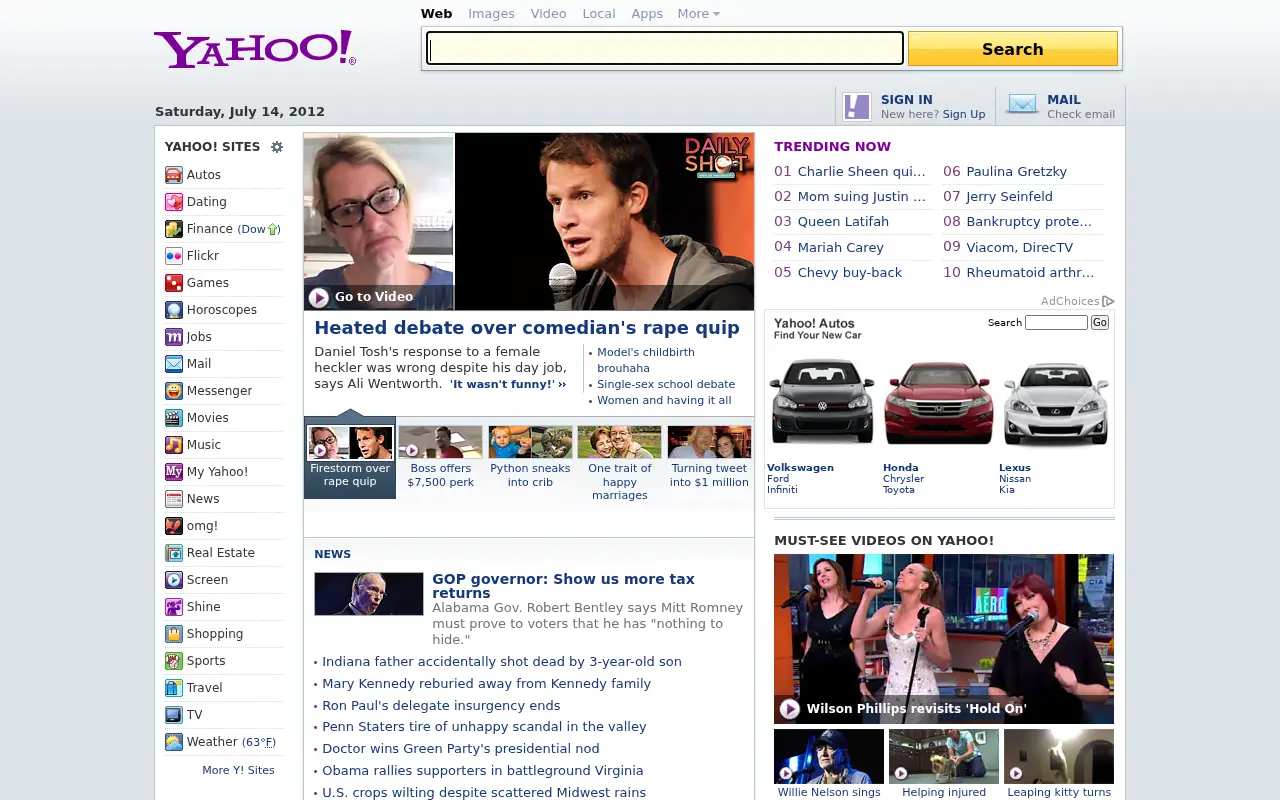Click the Music note icon

pyautogui.click(x=174, y=445)
